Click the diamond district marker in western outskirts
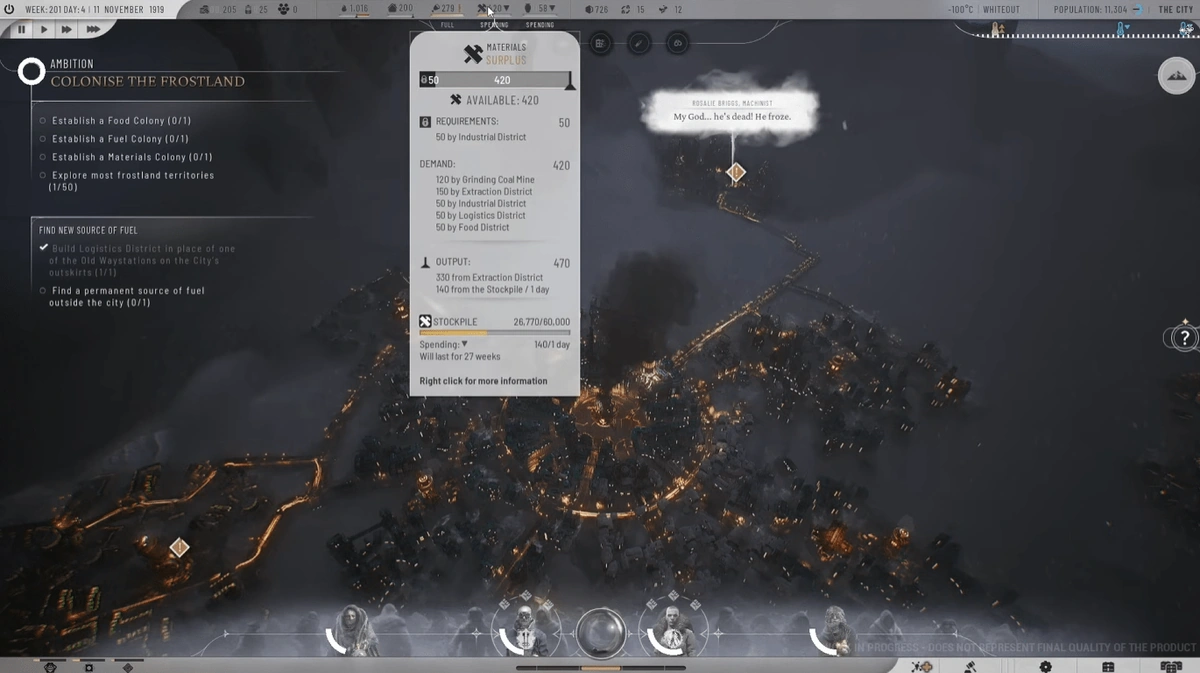Viewport: 1200px width, 673px height. 179,547
